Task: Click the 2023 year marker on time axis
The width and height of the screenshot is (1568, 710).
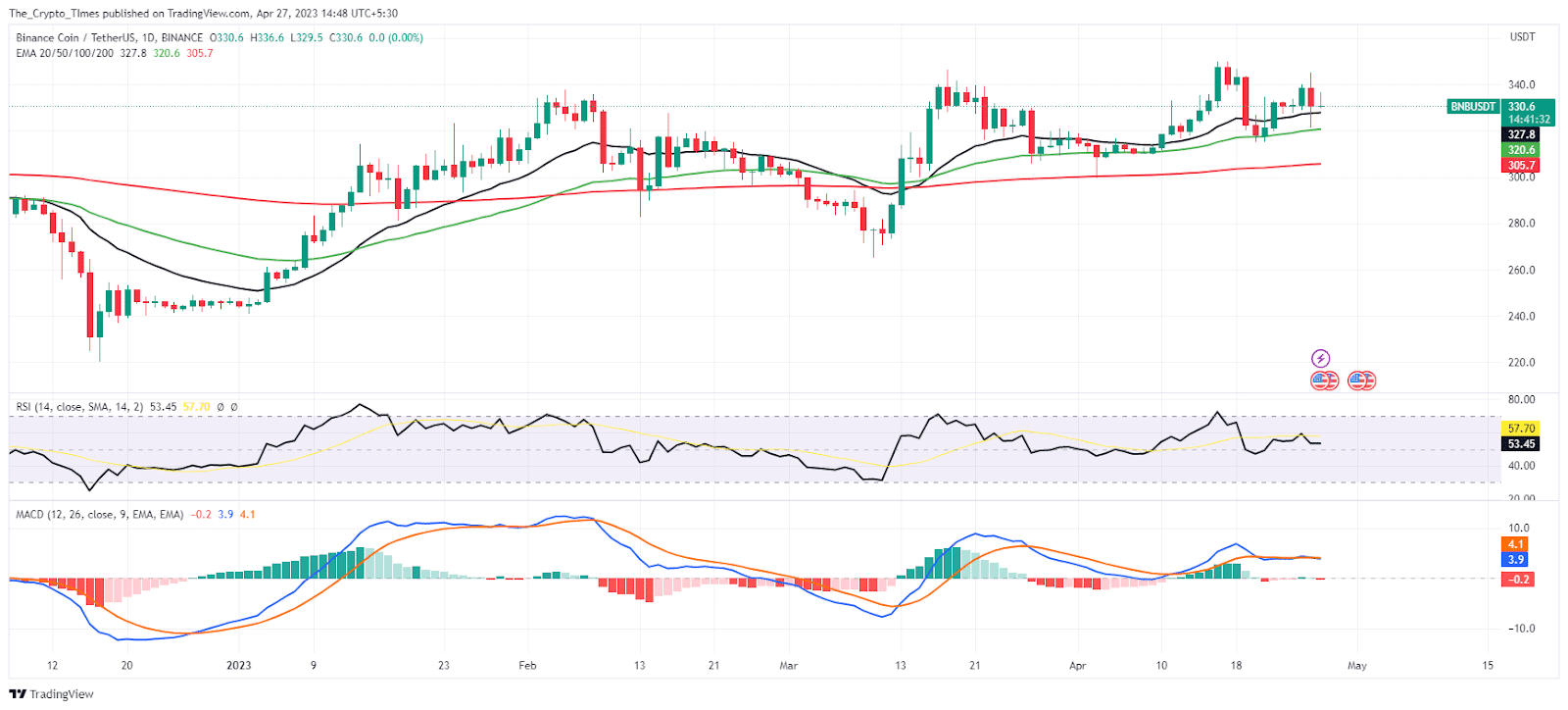Action: 239,665
